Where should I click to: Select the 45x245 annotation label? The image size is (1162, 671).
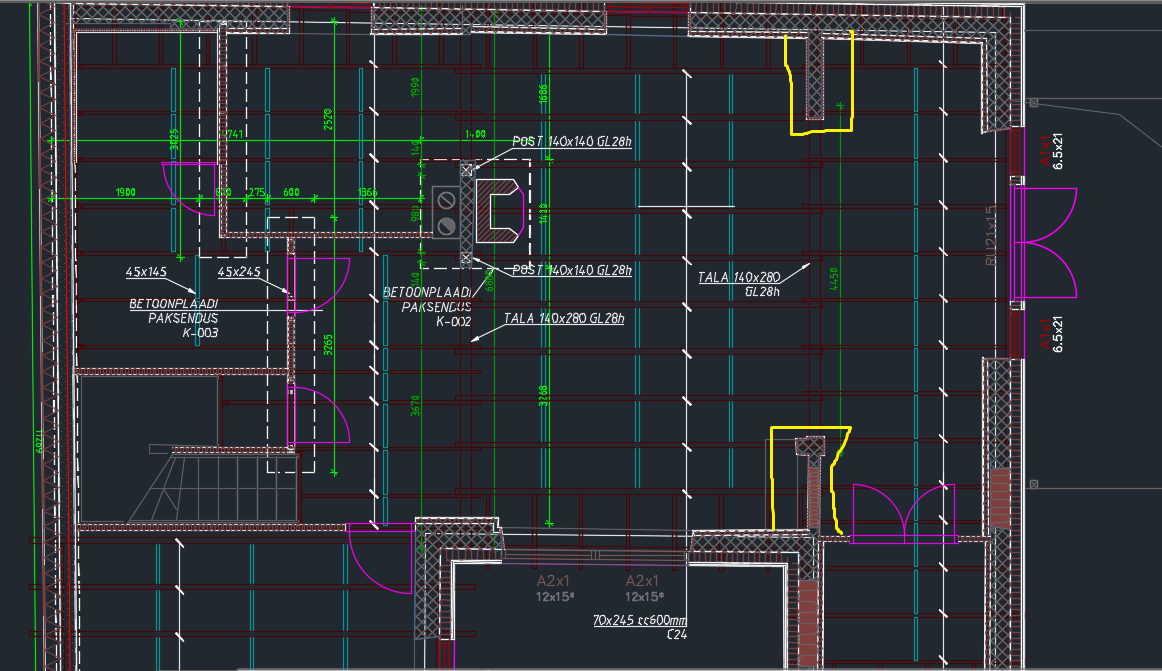[x=238, y=272]
